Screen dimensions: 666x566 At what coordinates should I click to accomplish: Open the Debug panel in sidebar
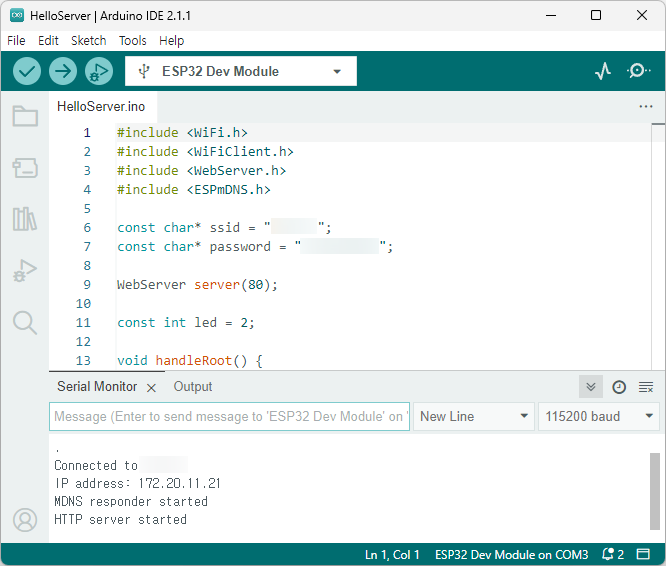(x=25, y=270)
